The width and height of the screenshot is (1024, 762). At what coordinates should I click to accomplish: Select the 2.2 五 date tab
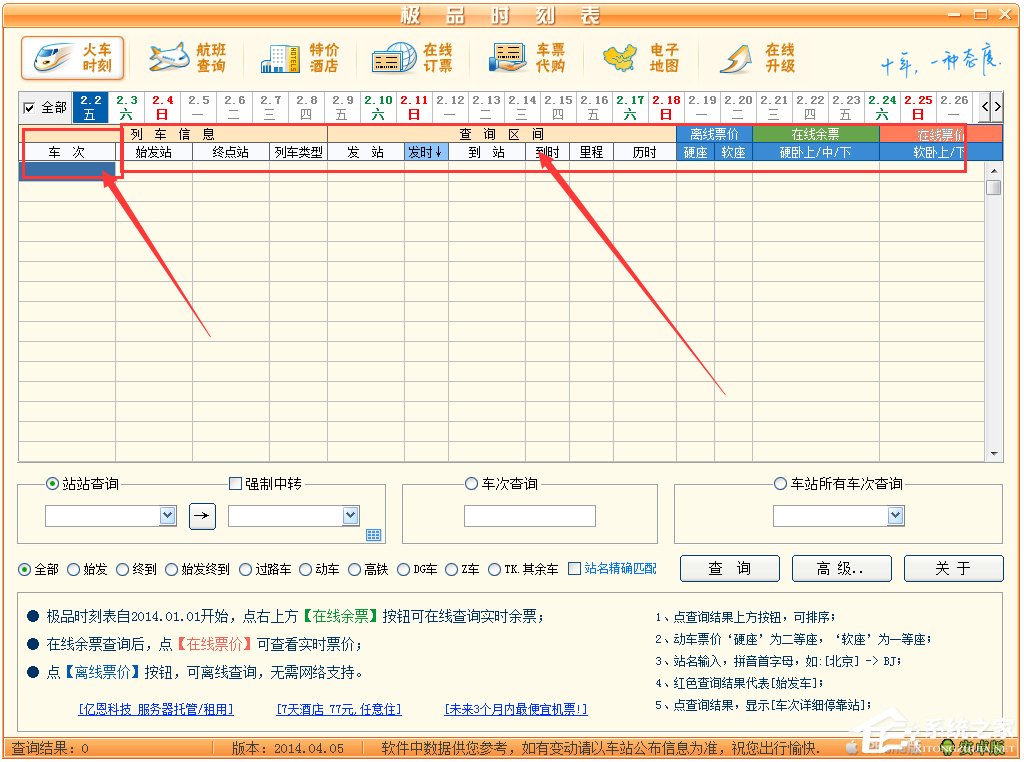(90, 108)
